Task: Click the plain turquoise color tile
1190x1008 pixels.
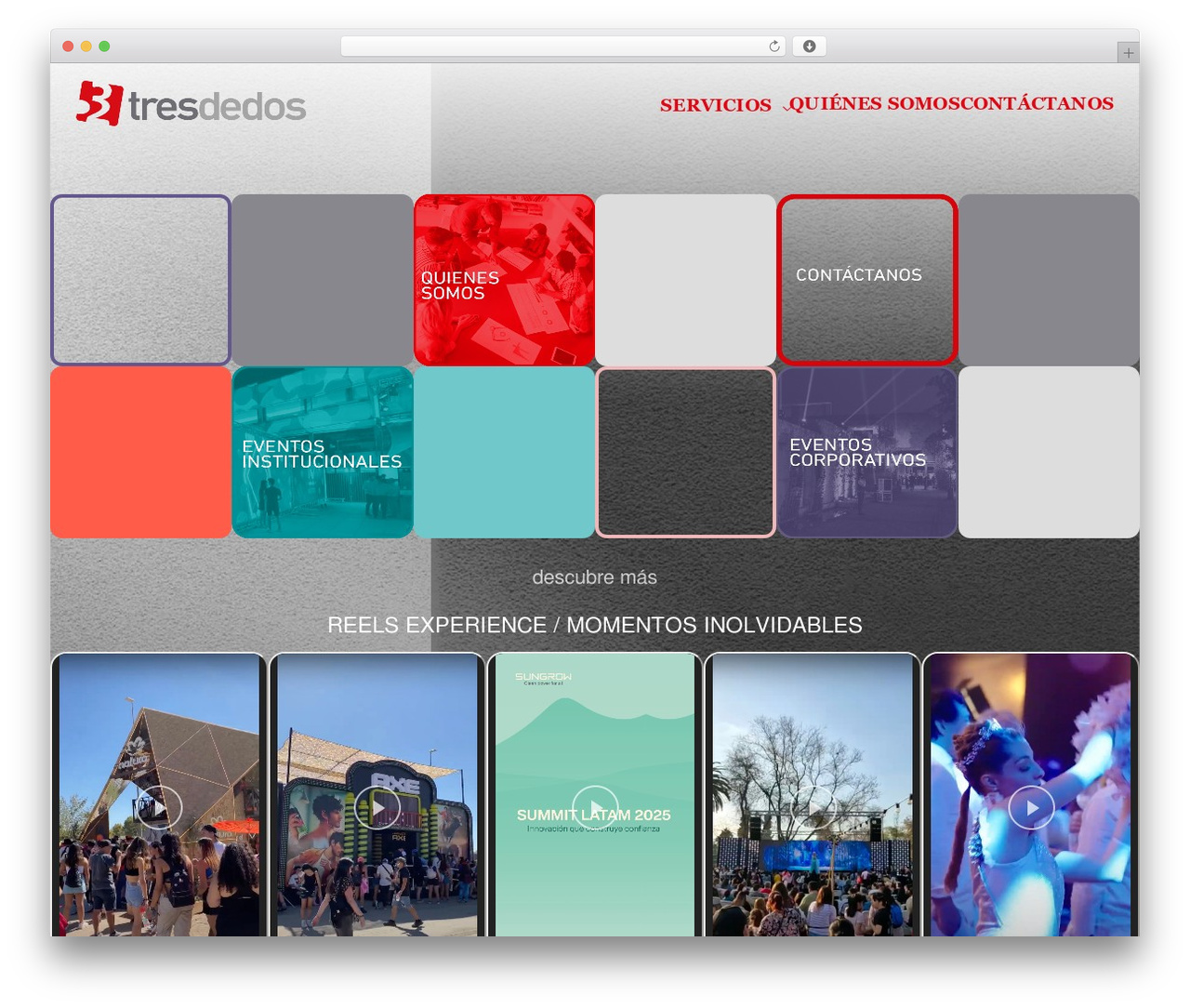Action: [504, 452]
